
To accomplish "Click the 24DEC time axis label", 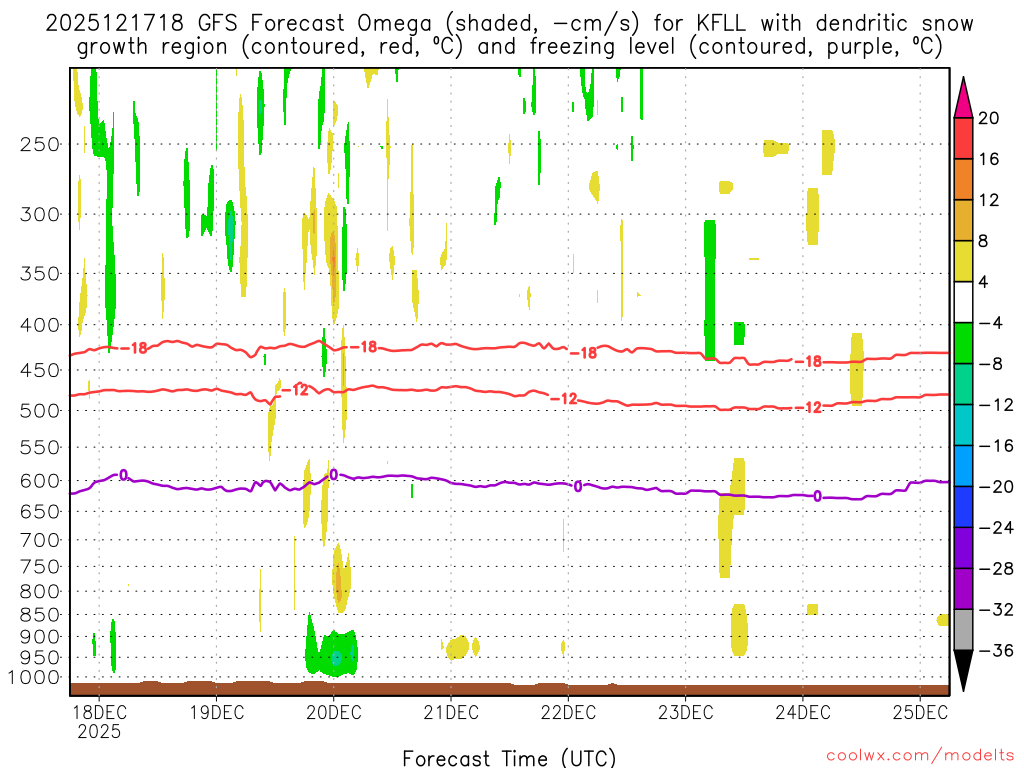I will click(x=803, y=712).
